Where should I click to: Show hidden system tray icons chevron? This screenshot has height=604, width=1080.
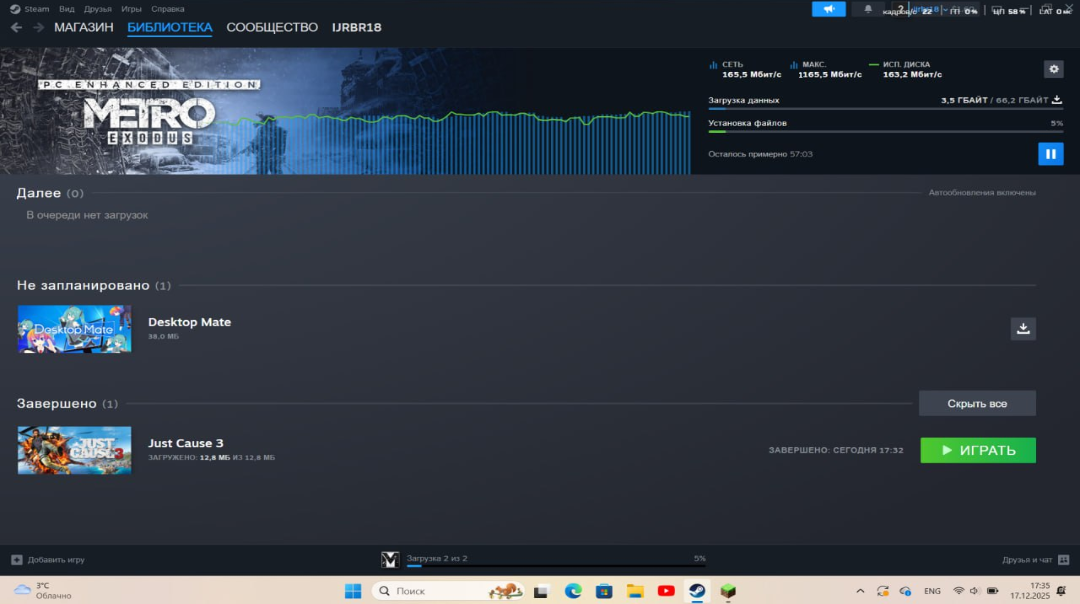click(860, 591)
